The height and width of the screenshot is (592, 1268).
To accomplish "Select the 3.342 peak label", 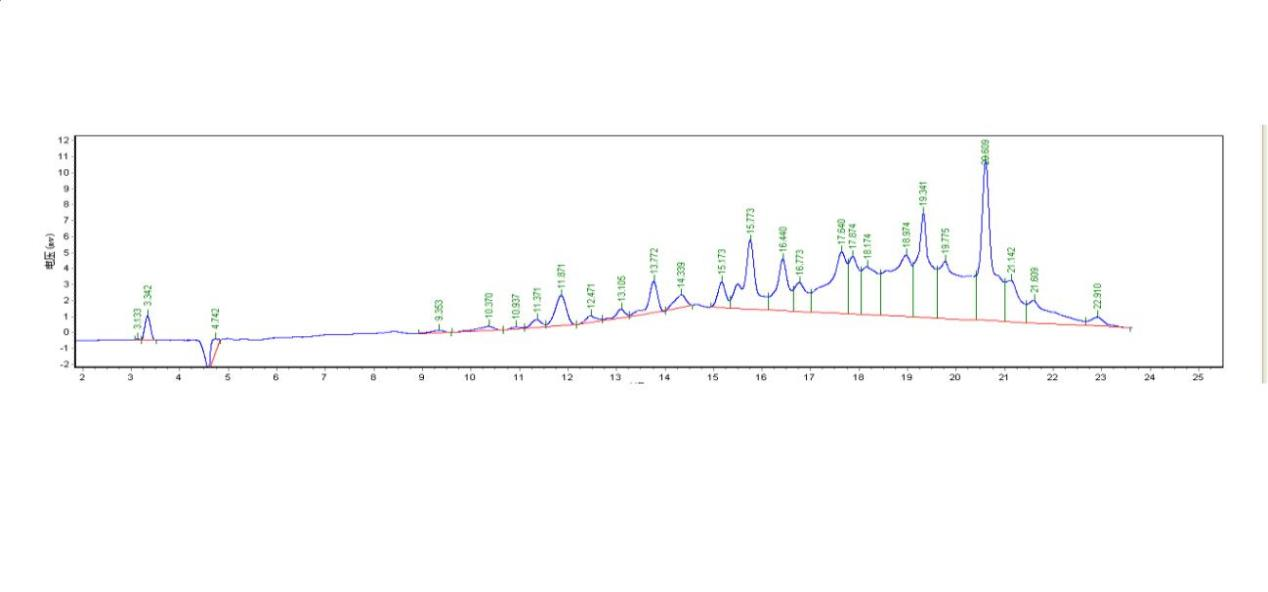I will tap(147, 296).
